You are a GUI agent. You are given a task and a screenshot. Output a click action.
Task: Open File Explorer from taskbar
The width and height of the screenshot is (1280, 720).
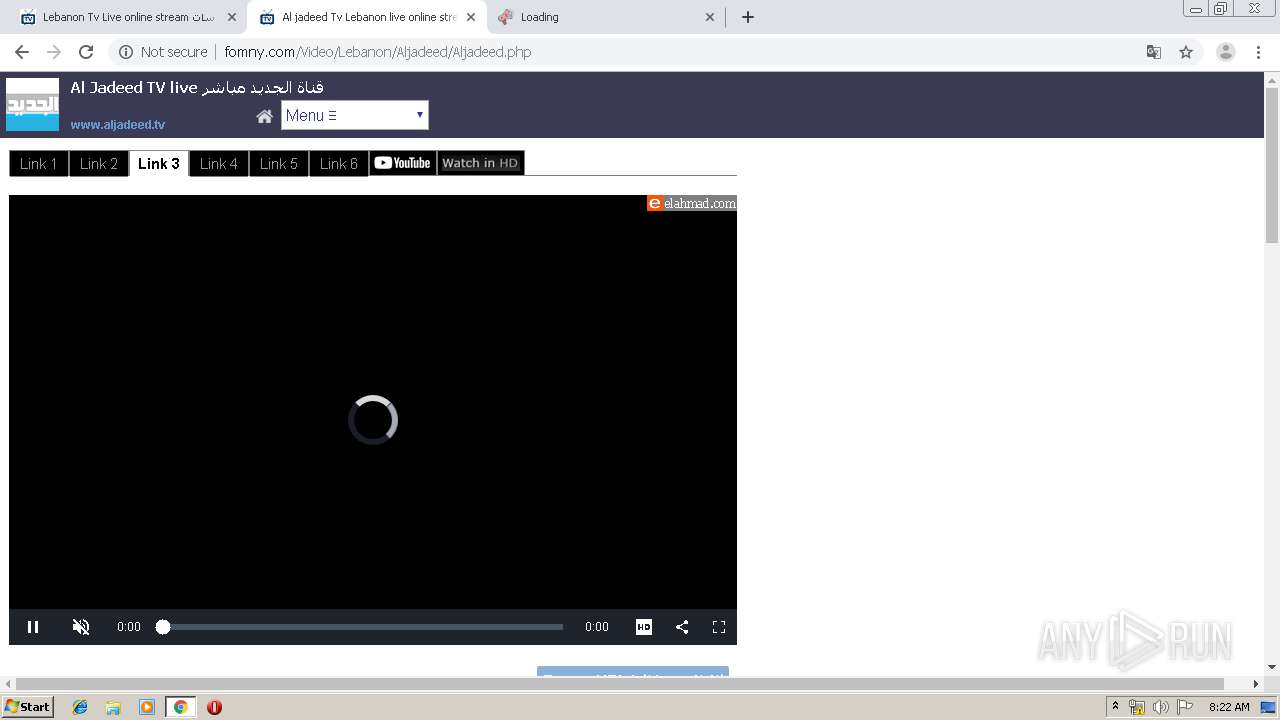[x=113, y=707]
